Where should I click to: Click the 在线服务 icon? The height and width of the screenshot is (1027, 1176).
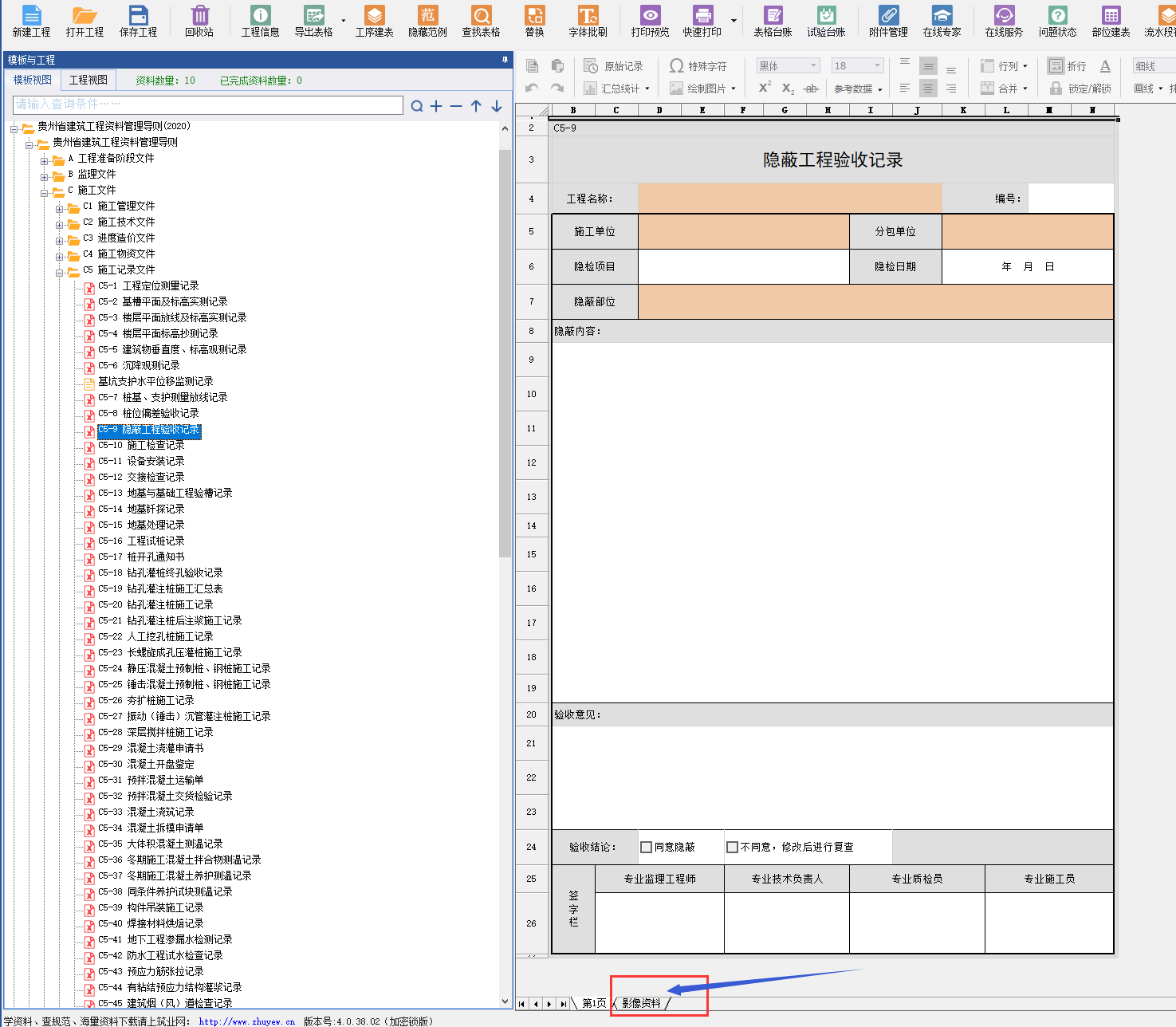1004,21
